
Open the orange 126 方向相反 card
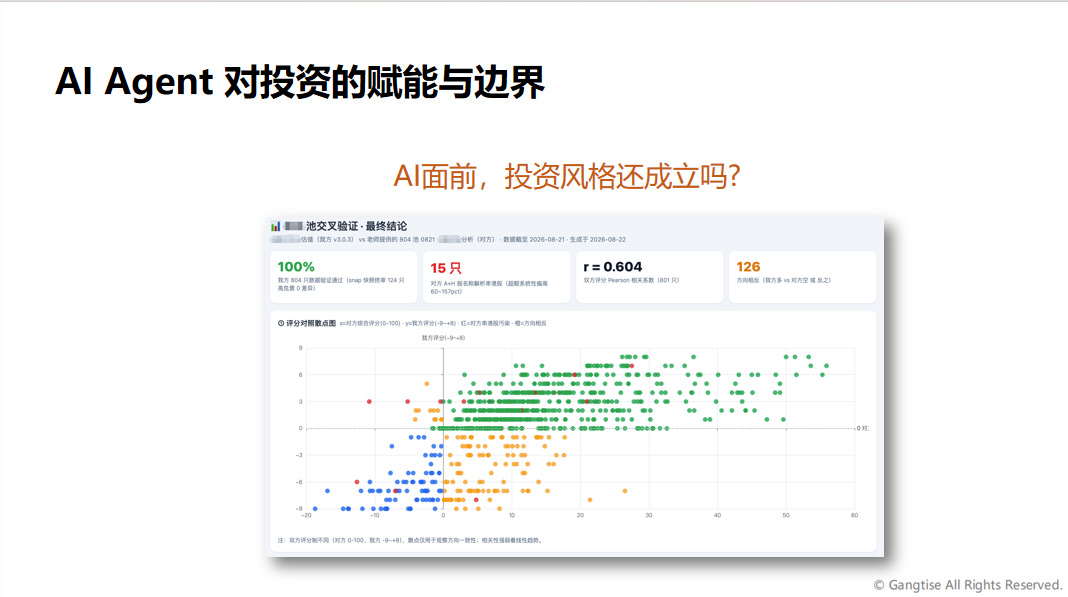(x=802, y=277)
